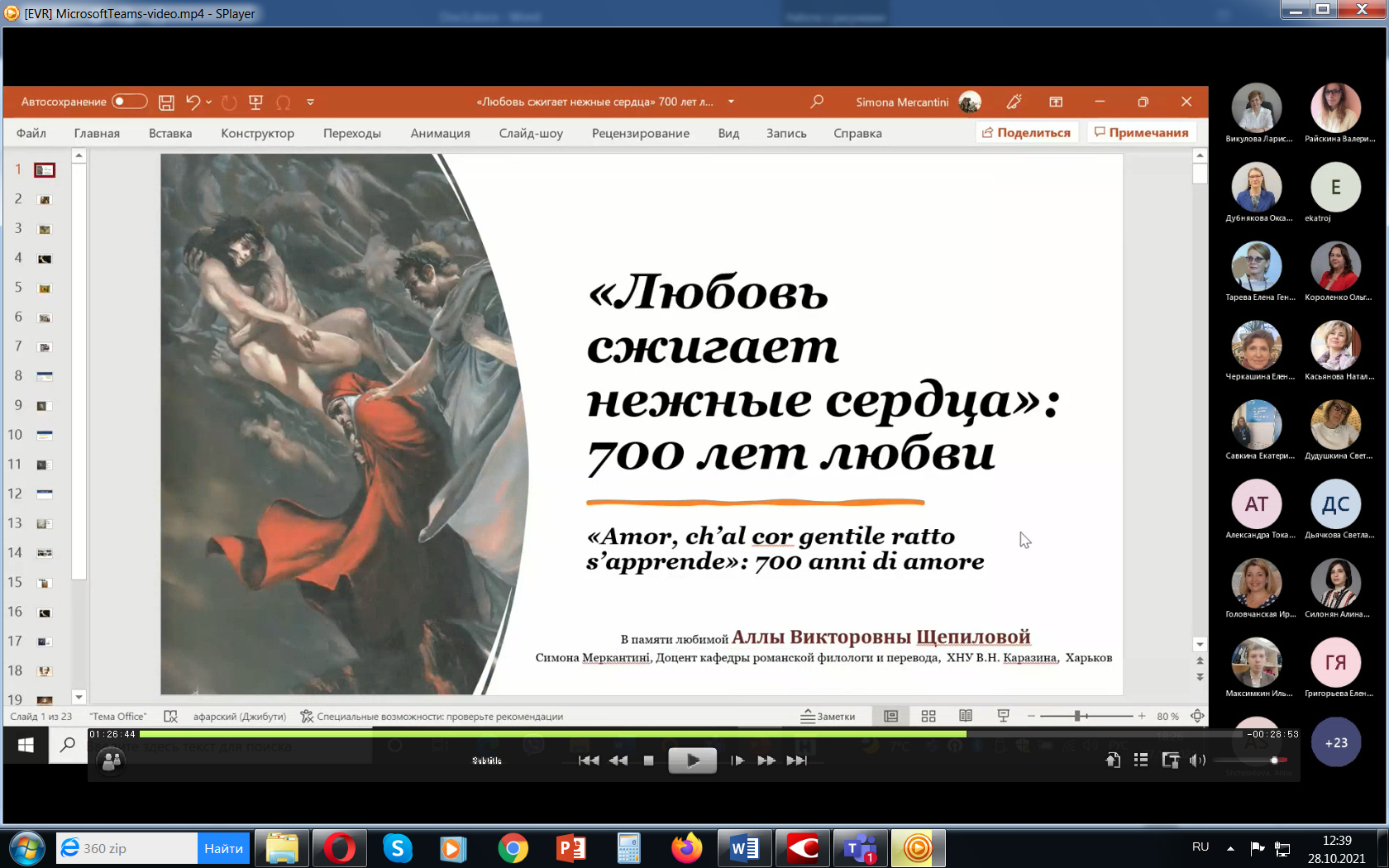1389x868 pixels.
Task: Click the Поделиться button
Action: pos(1026,132)
